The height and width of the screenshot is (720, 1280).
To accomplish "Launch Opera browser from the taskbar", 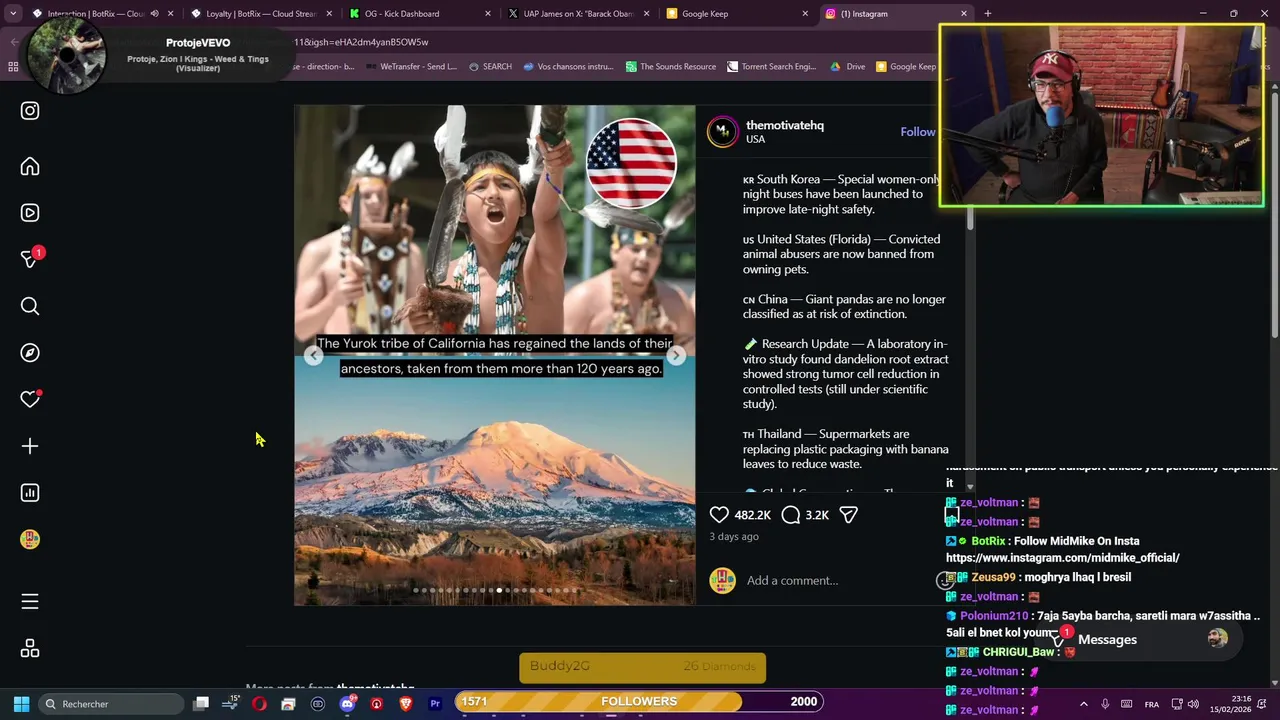I will tap(259, 704).
